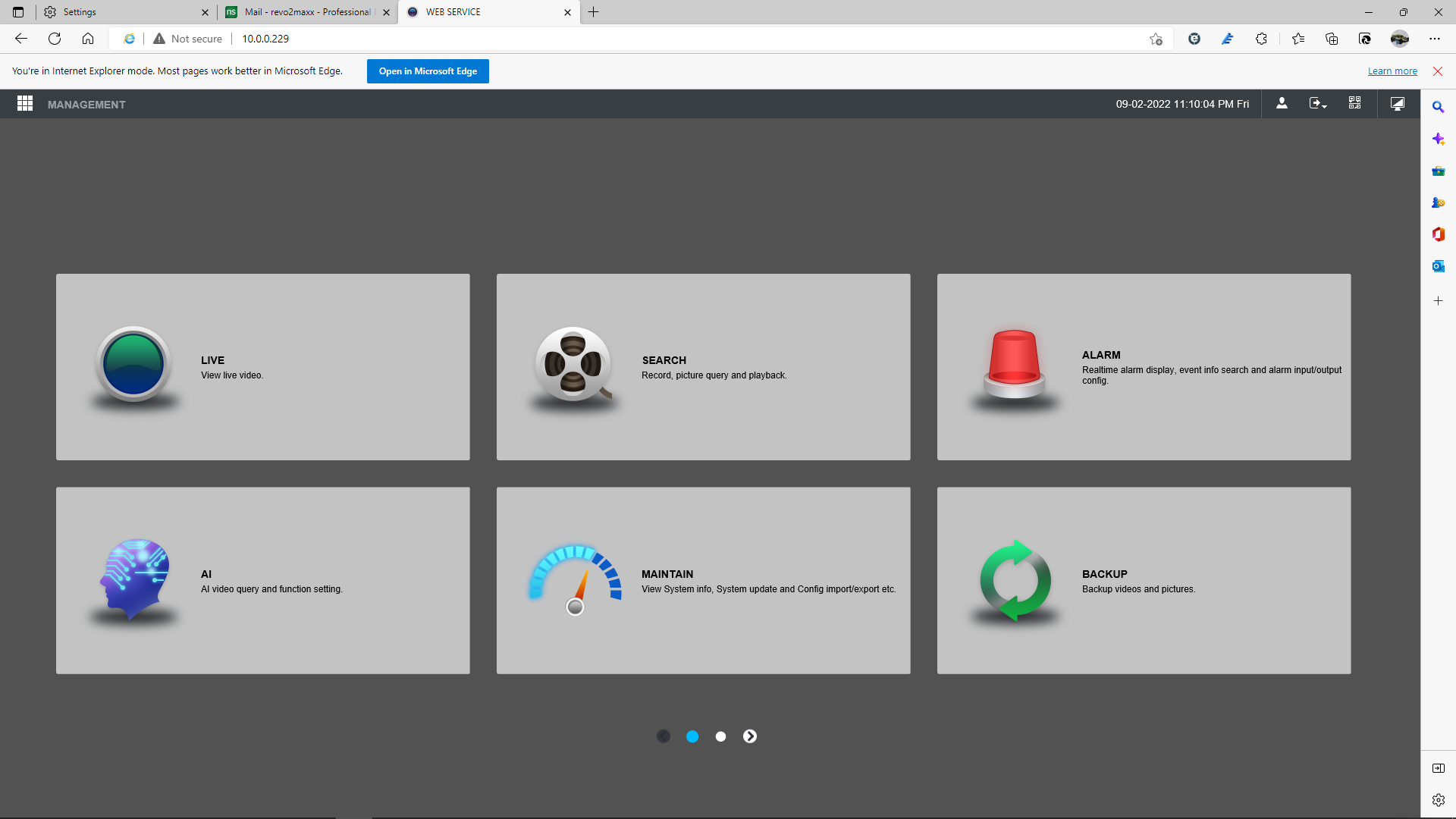Open the Collections icon in toolbar
1456x819 pixels.
pyautogui.click(x=1332, y=39)
